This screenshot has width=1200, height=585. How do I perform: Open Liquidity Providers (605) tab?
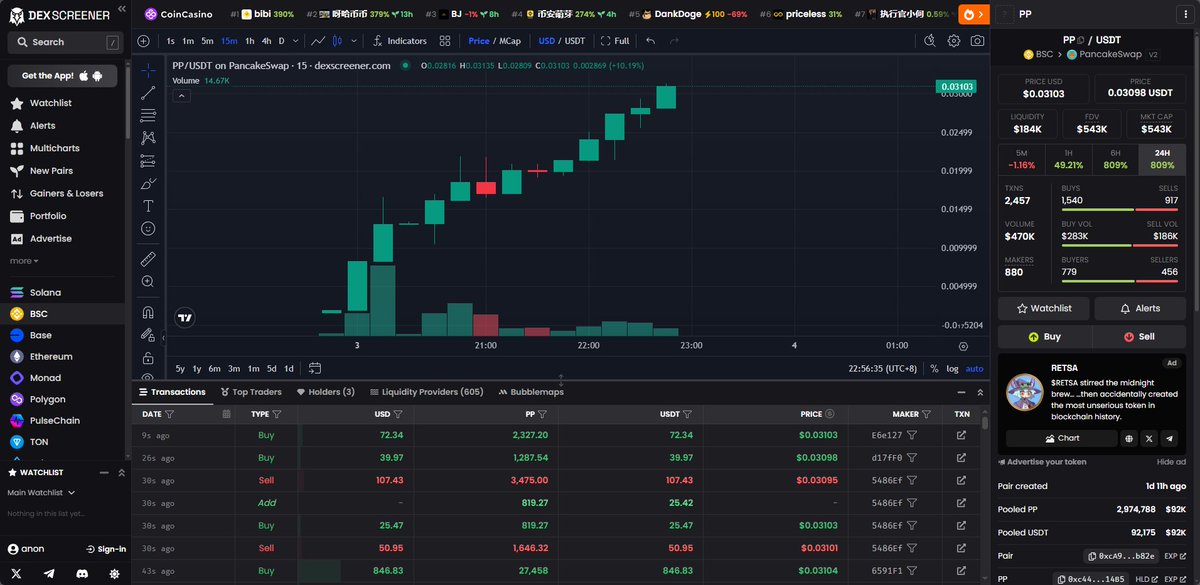(x=426, y=392)
